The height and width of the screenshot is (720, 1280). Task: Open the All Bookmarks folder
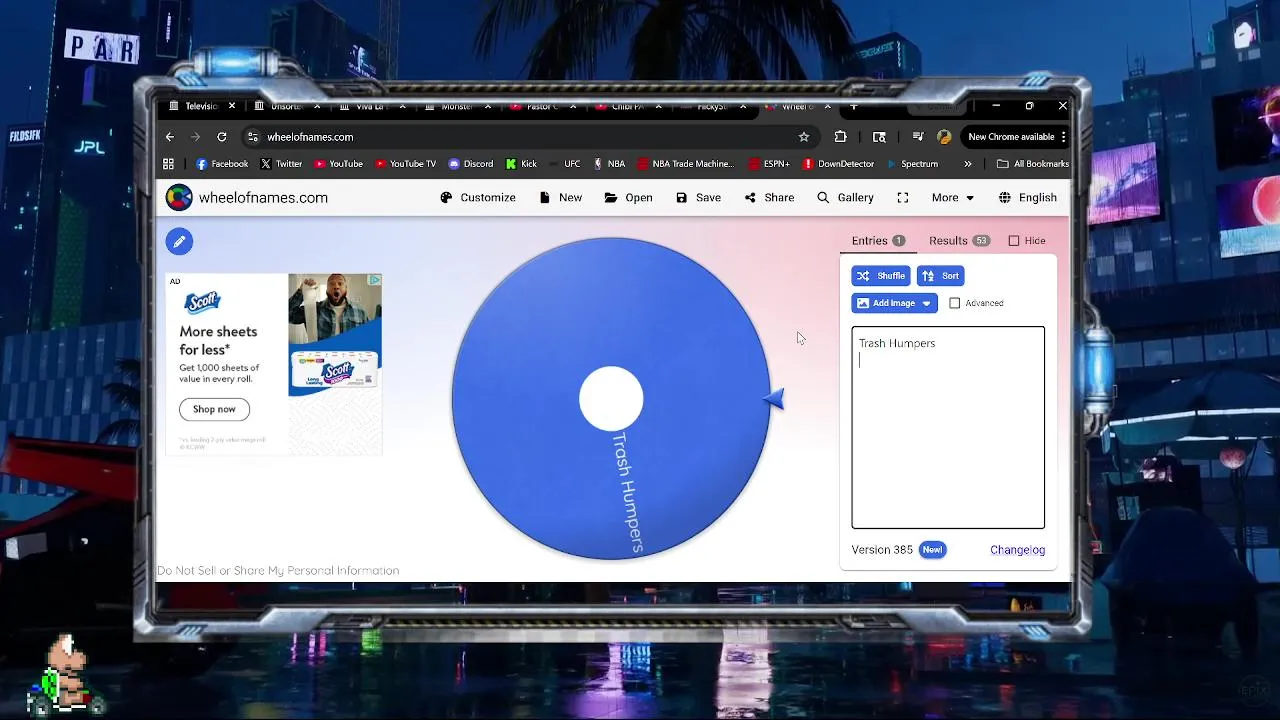[x=1033, y=164]
